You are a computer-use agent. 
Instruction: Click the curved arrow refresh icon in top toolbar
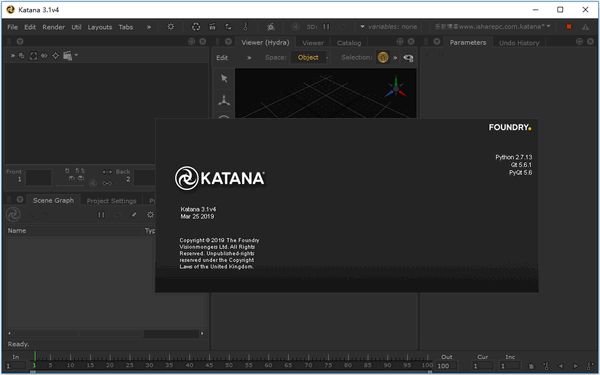[x=228, y=27]
